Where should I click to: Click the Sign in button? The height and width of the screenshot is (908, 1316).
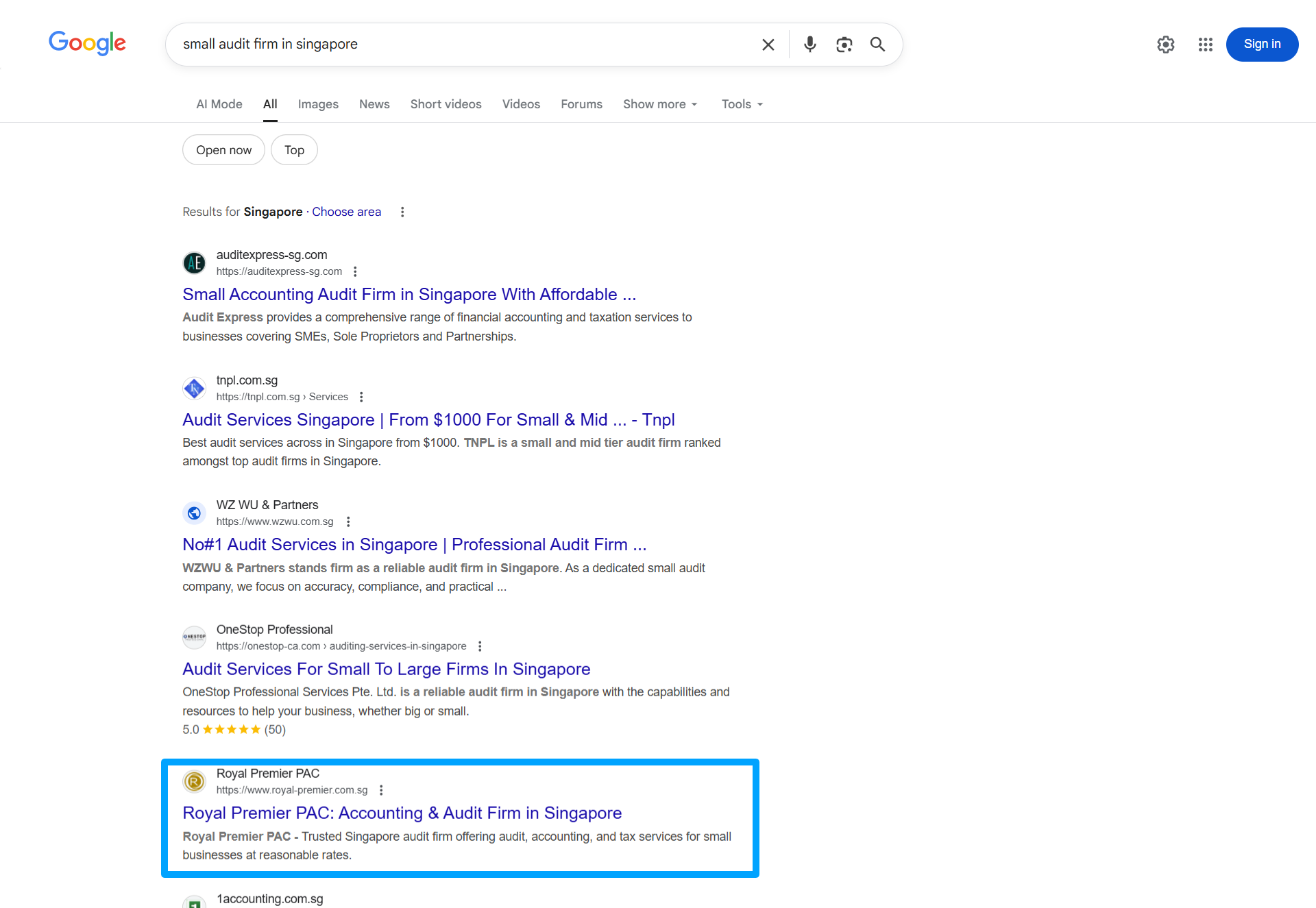coord(1262,45)
